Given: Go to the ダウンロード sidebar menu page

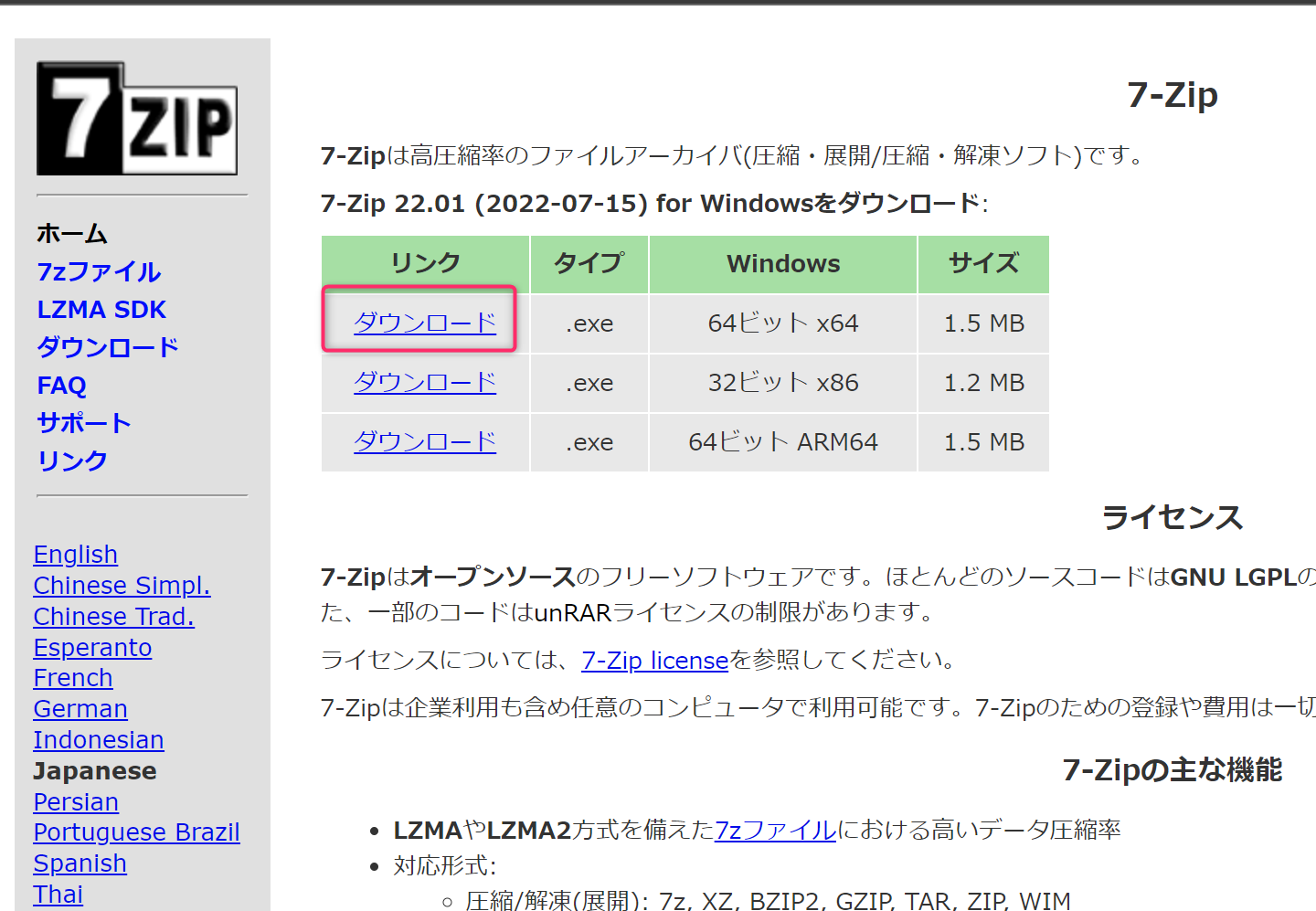Looking at the screenshot, I should tap(108, 347).
